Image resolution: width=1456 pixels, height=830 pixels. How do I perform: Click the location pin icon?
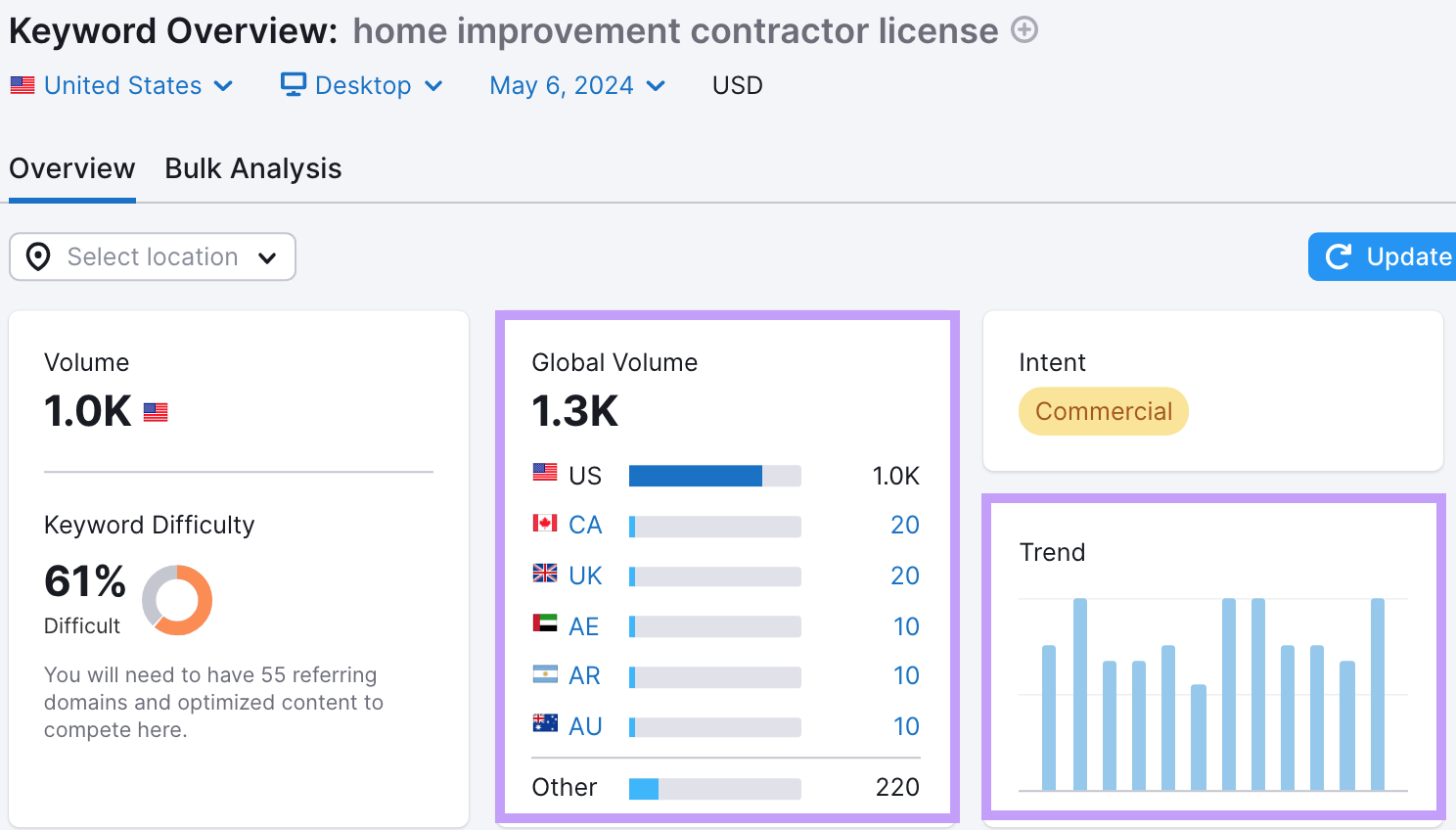click(38, 256)
